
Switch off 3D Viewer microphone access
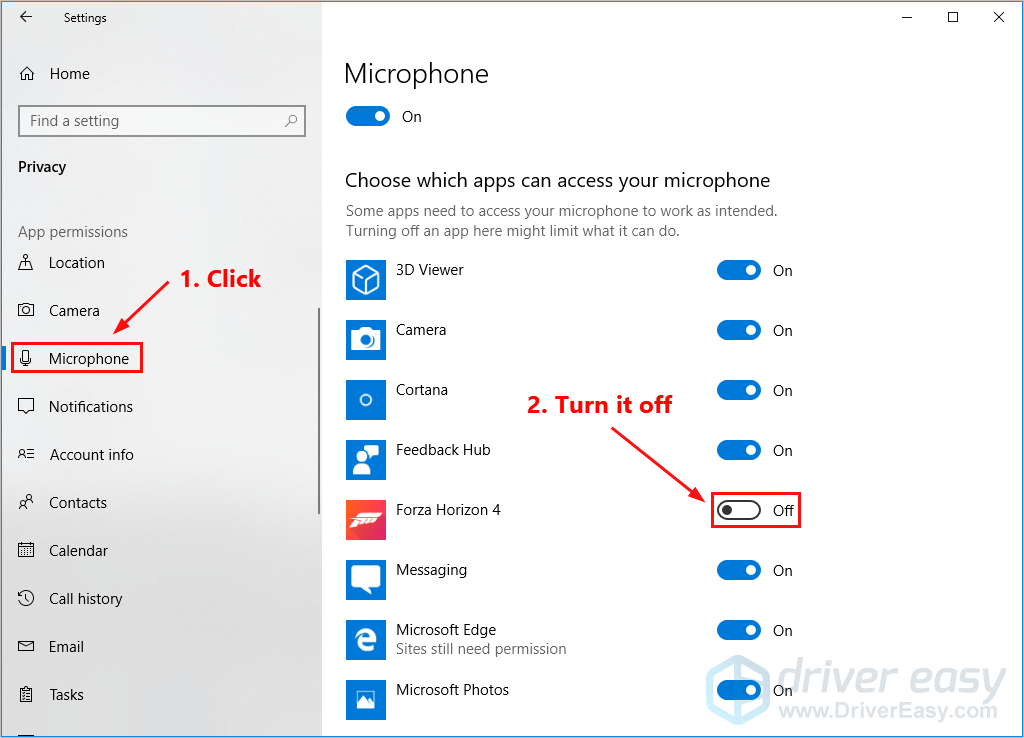[739, 270]
